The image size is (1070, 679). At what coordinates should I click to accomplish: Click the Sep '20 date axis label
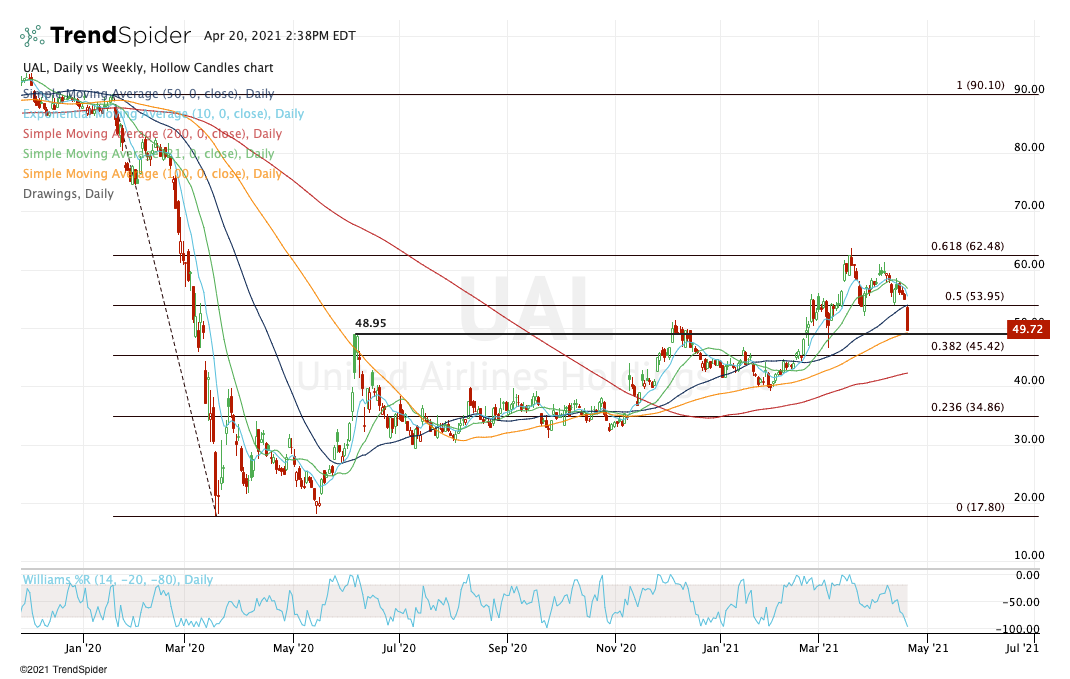click(508, 648)
